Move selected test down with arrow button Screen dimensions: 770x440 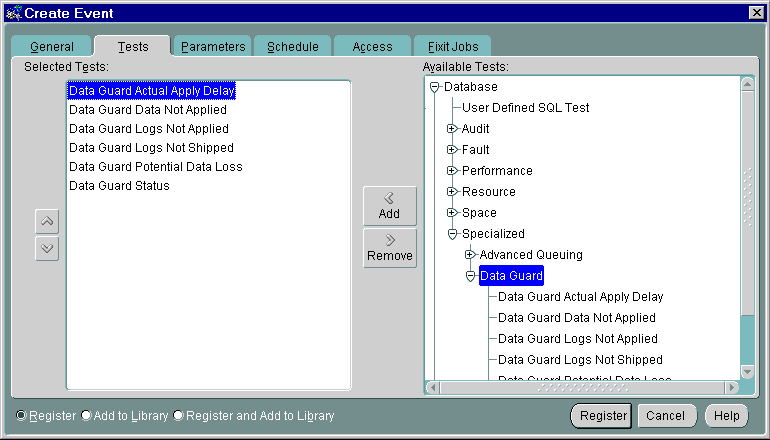[x=47, y=248]
